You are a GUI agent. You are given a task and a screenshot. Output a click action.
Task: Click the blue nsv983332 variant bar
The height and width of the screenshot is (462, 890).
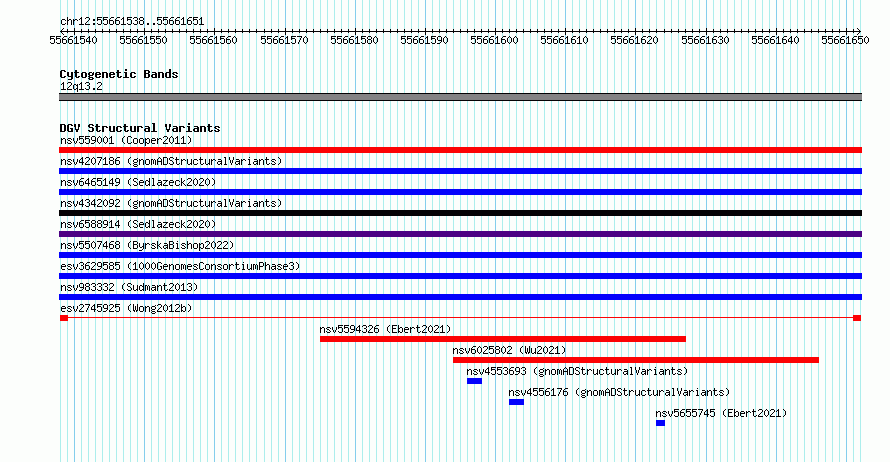click(460, 297)
